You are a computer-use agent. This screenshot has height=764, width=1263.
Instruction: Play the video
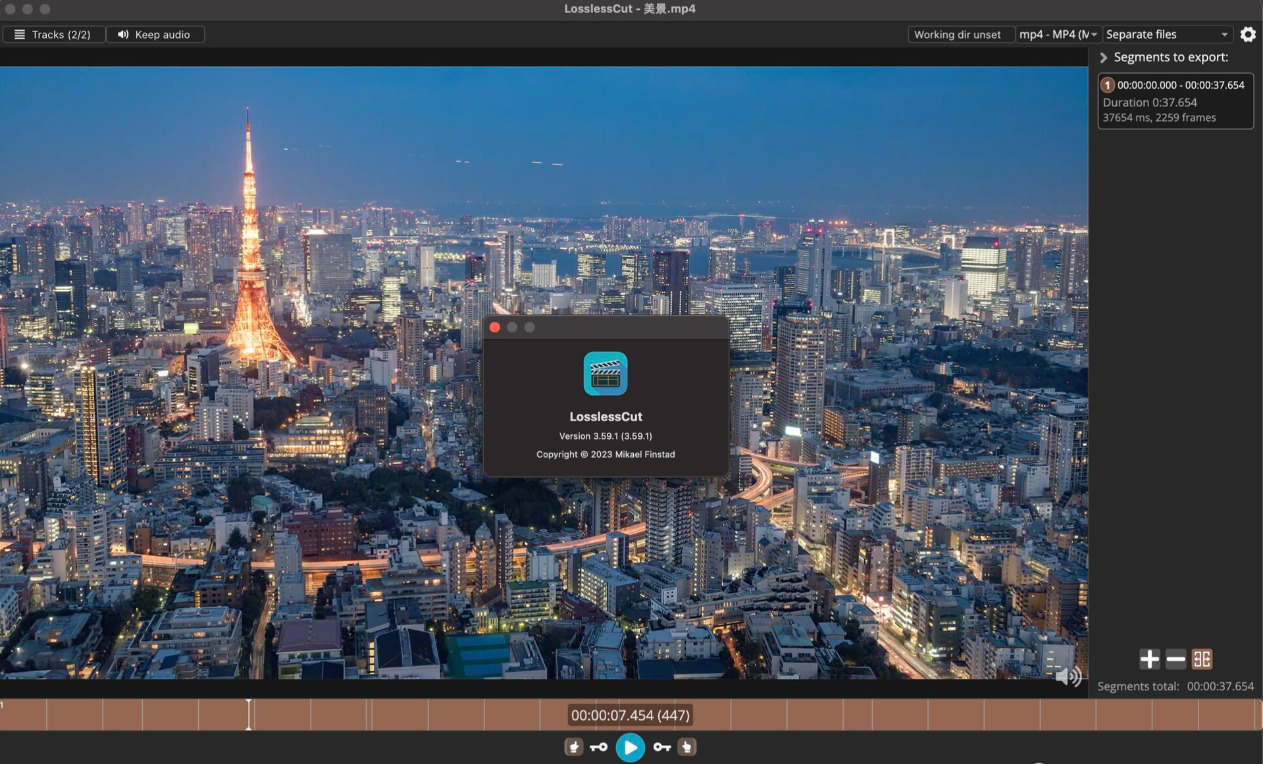[630, 747]
